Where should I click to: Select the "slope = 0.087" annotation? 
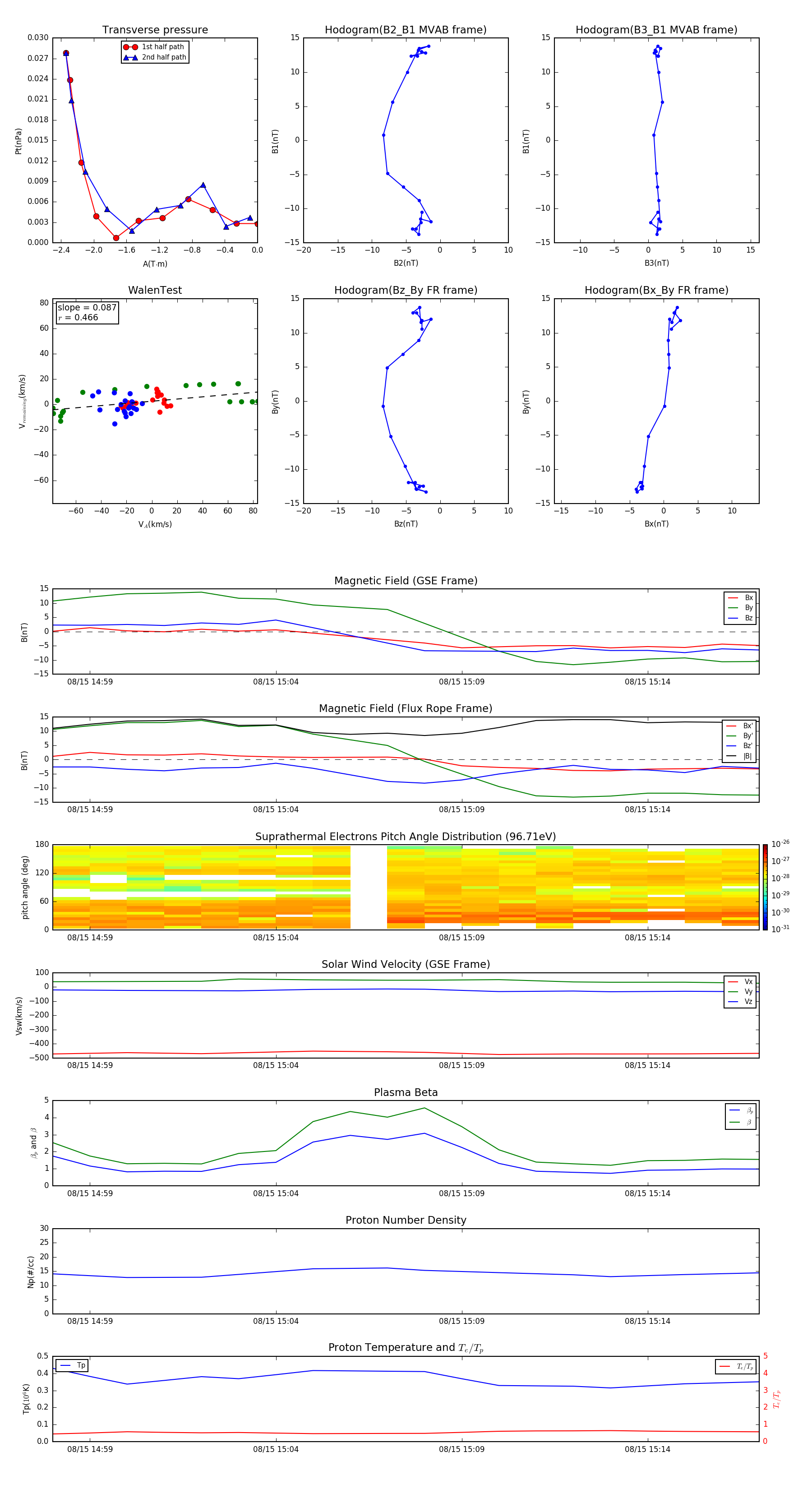click(x=87, y=308)
